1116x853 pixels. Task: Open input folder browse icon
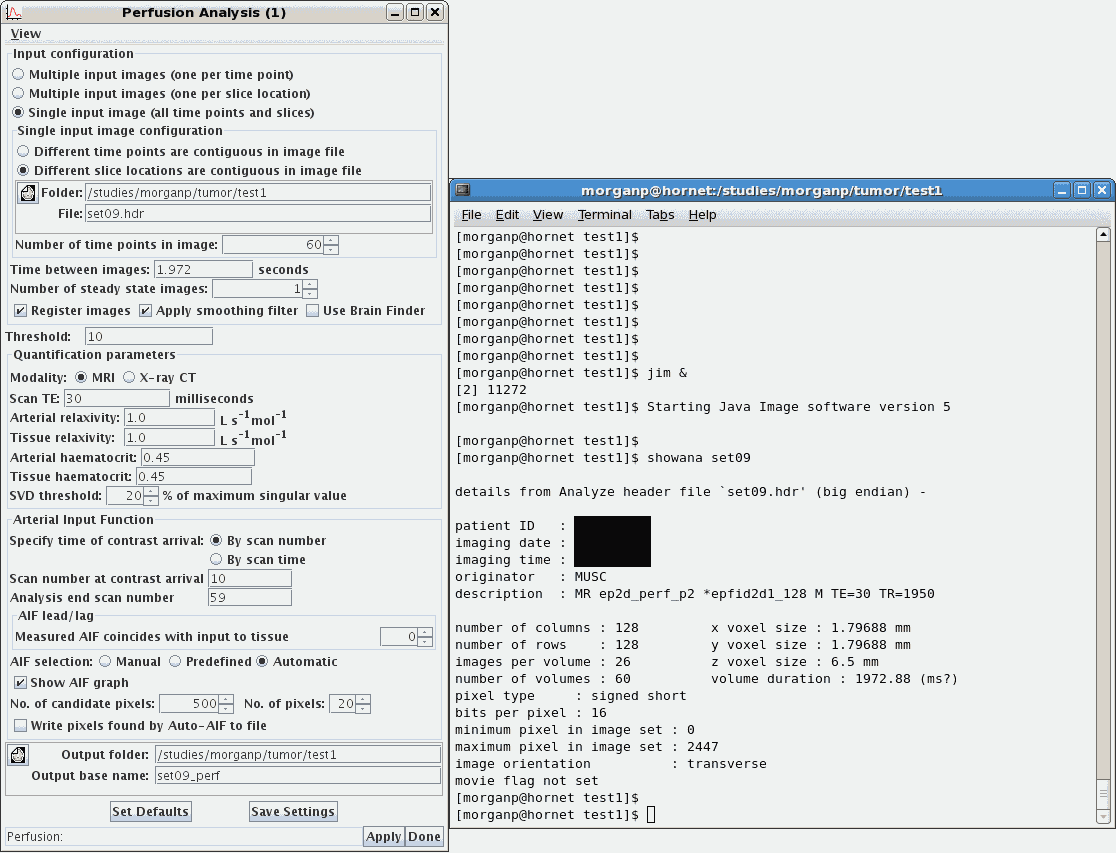[28, 193]
